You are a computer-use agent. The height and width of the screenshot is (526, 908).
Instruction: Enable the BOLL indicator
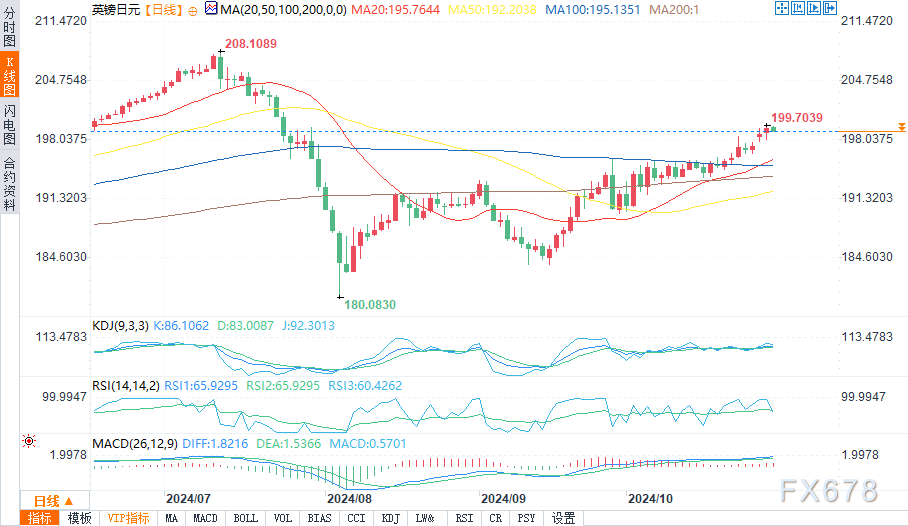click(x=245, y=518)
